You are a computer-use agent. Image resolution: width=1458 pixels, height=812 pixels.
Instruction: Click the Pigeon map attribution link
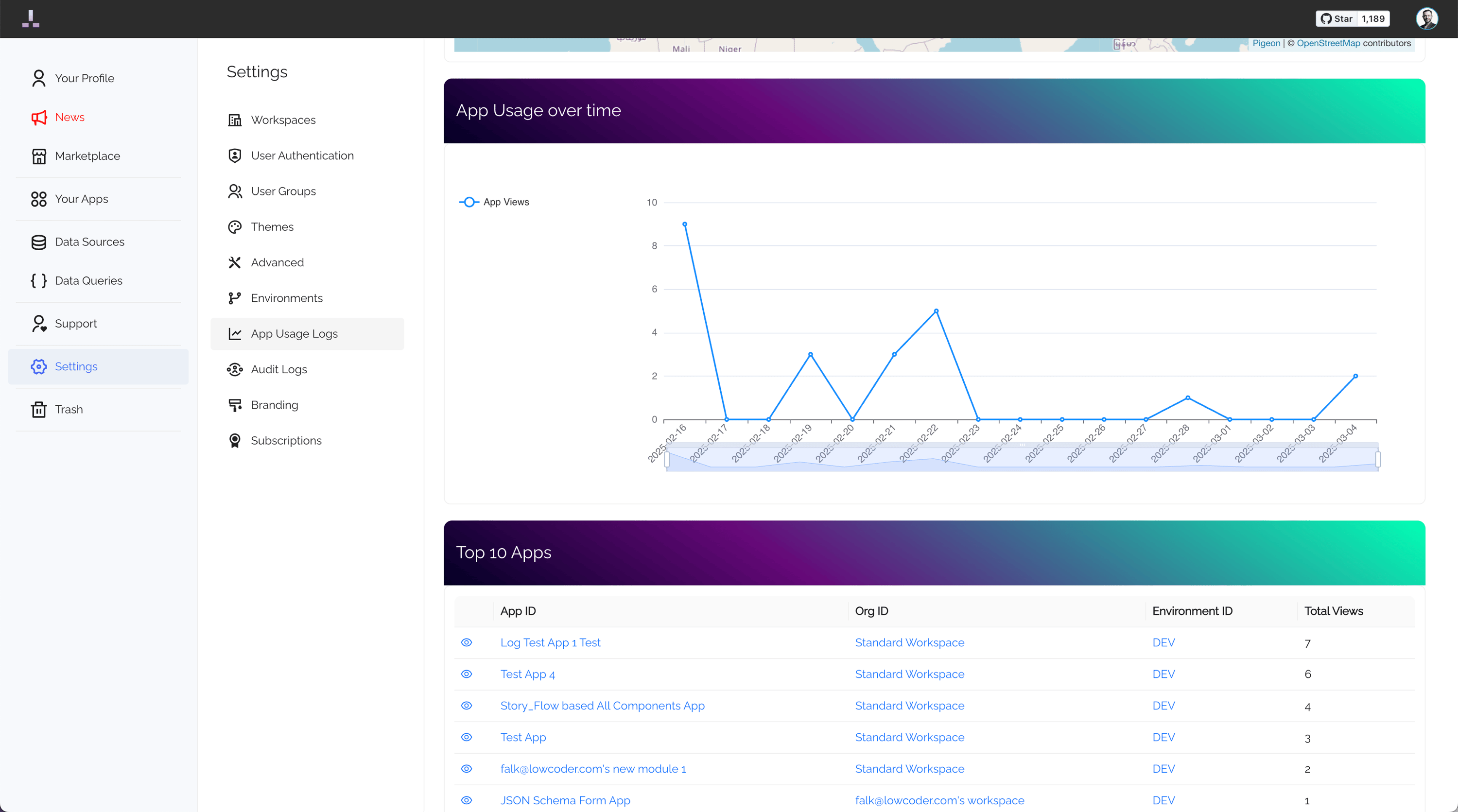tap(1266, 43)
